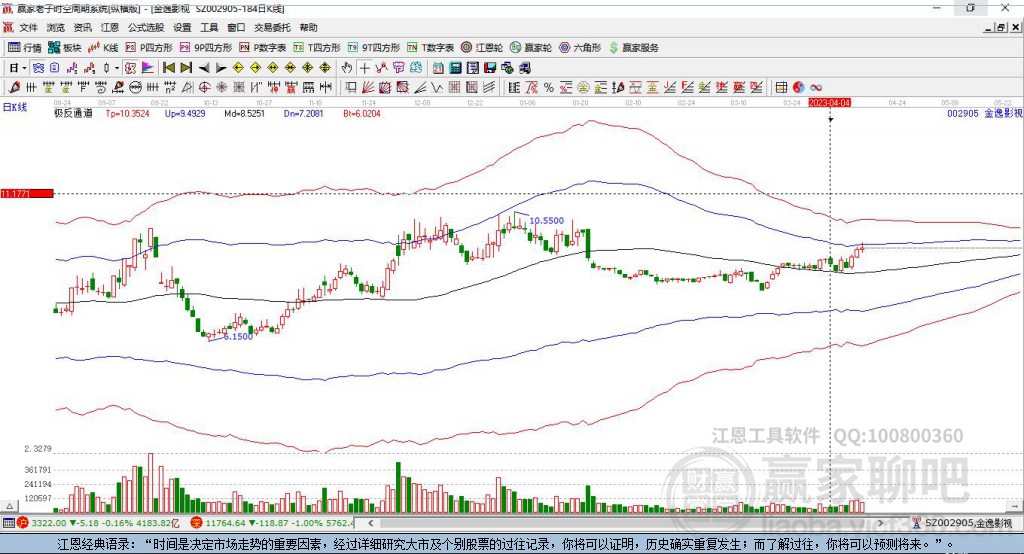This screenshot has width=1024, height=554.
Task: Click the 极反通道 indicator name
Action: click(x=73, y=113)
